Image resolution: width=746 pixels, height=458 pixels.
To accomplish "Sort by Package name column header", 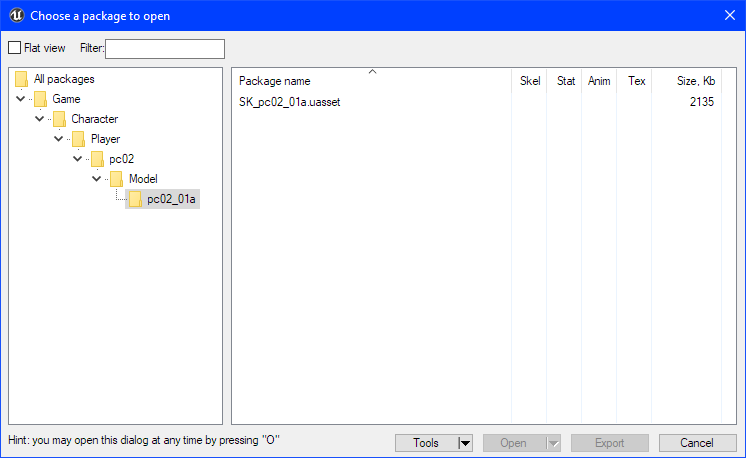I will tap(372, 81).
